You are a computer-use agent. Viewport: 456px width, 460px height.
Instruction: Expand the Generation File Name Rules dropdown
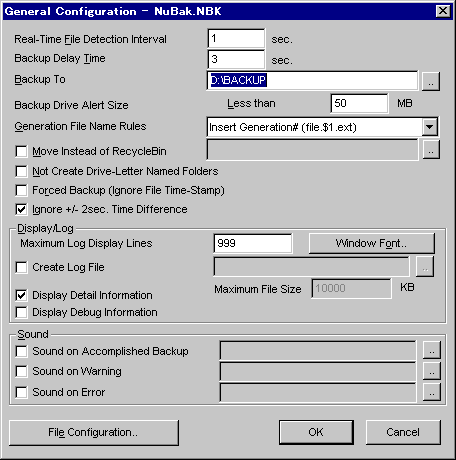point(429,127)
